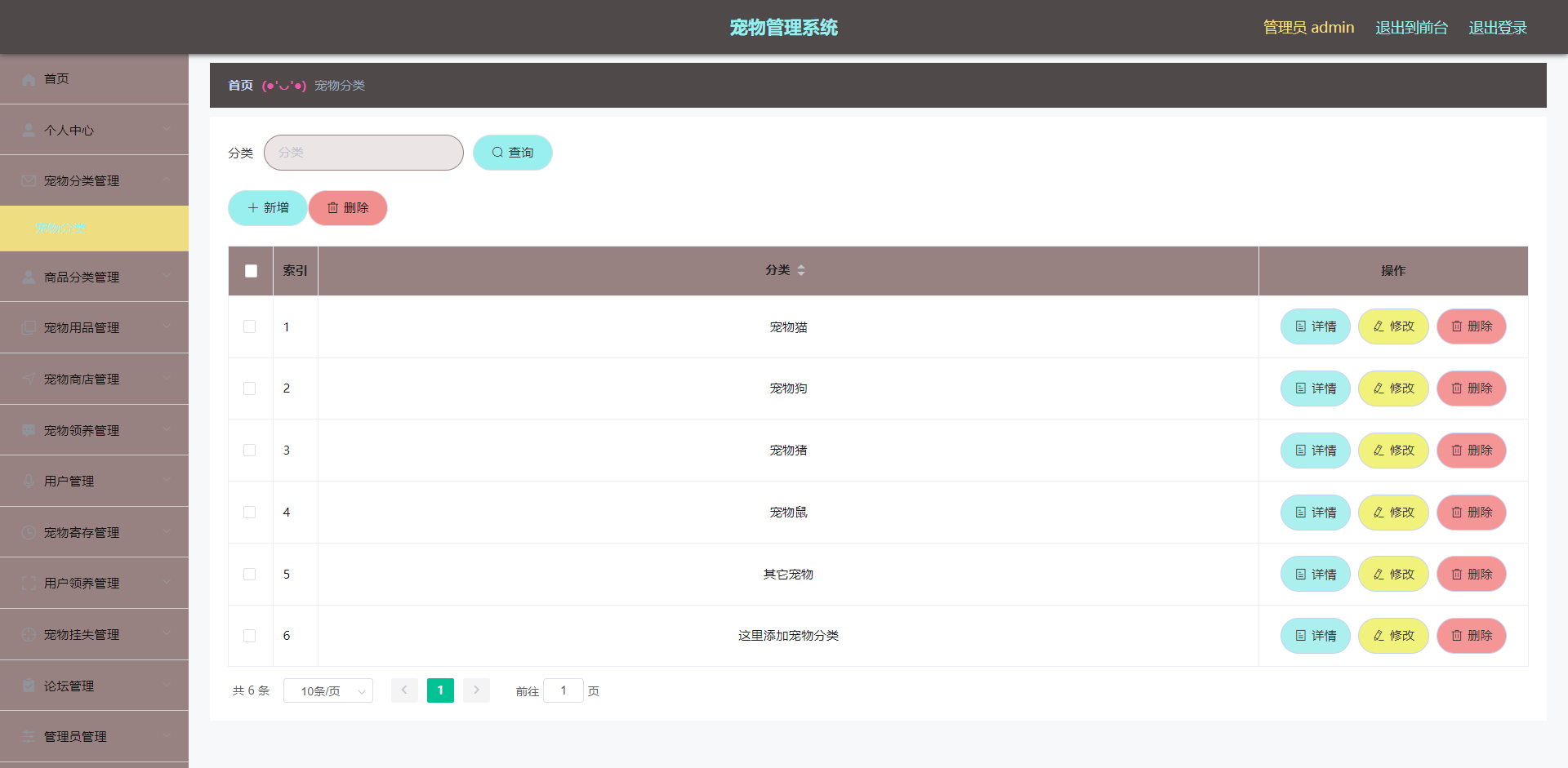Click the 宠物寄存管理 clock icon
This screenshot has width=1568, height=768.
coord(28,532)
